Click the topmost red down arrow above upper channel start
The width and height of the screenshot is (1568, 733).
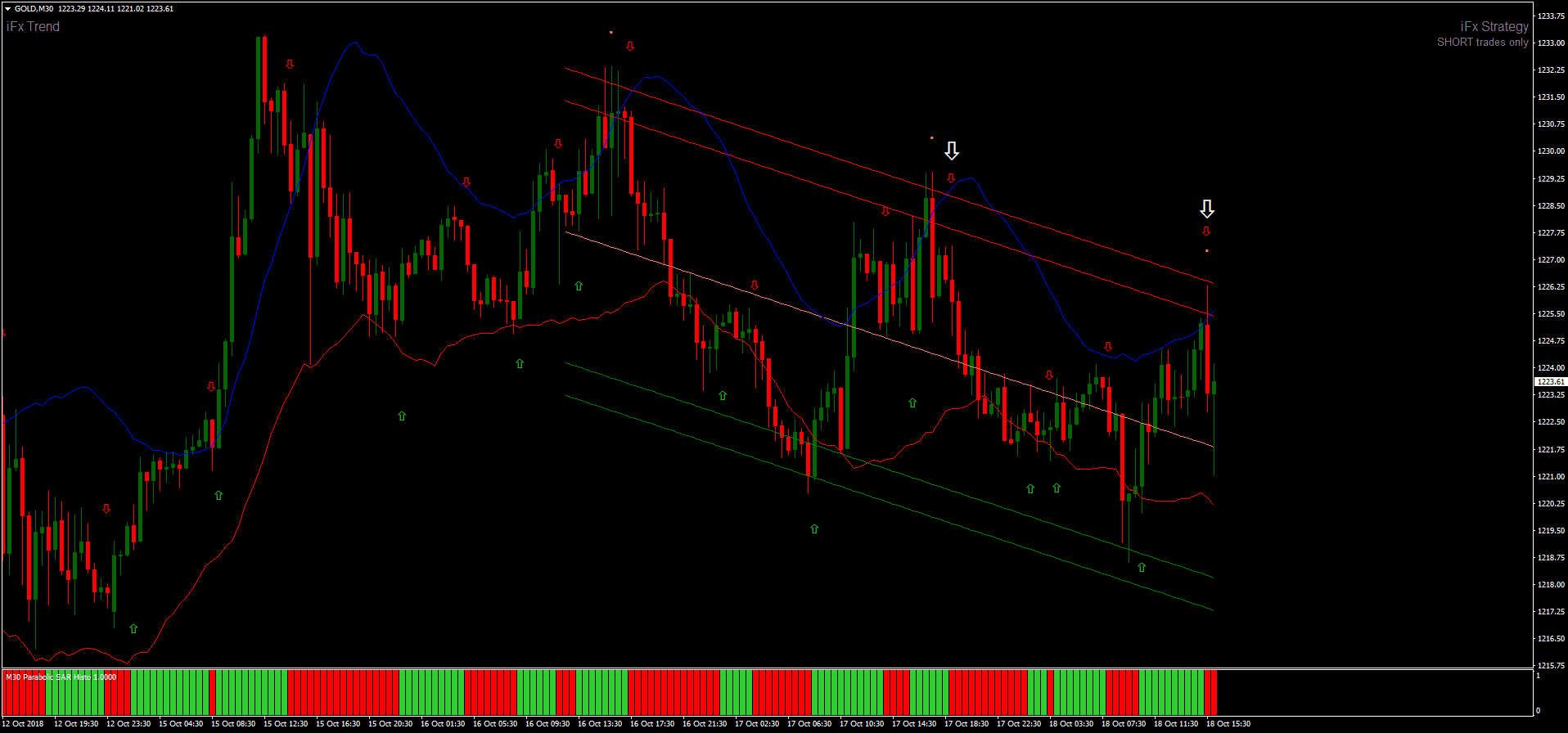(630, 47)
